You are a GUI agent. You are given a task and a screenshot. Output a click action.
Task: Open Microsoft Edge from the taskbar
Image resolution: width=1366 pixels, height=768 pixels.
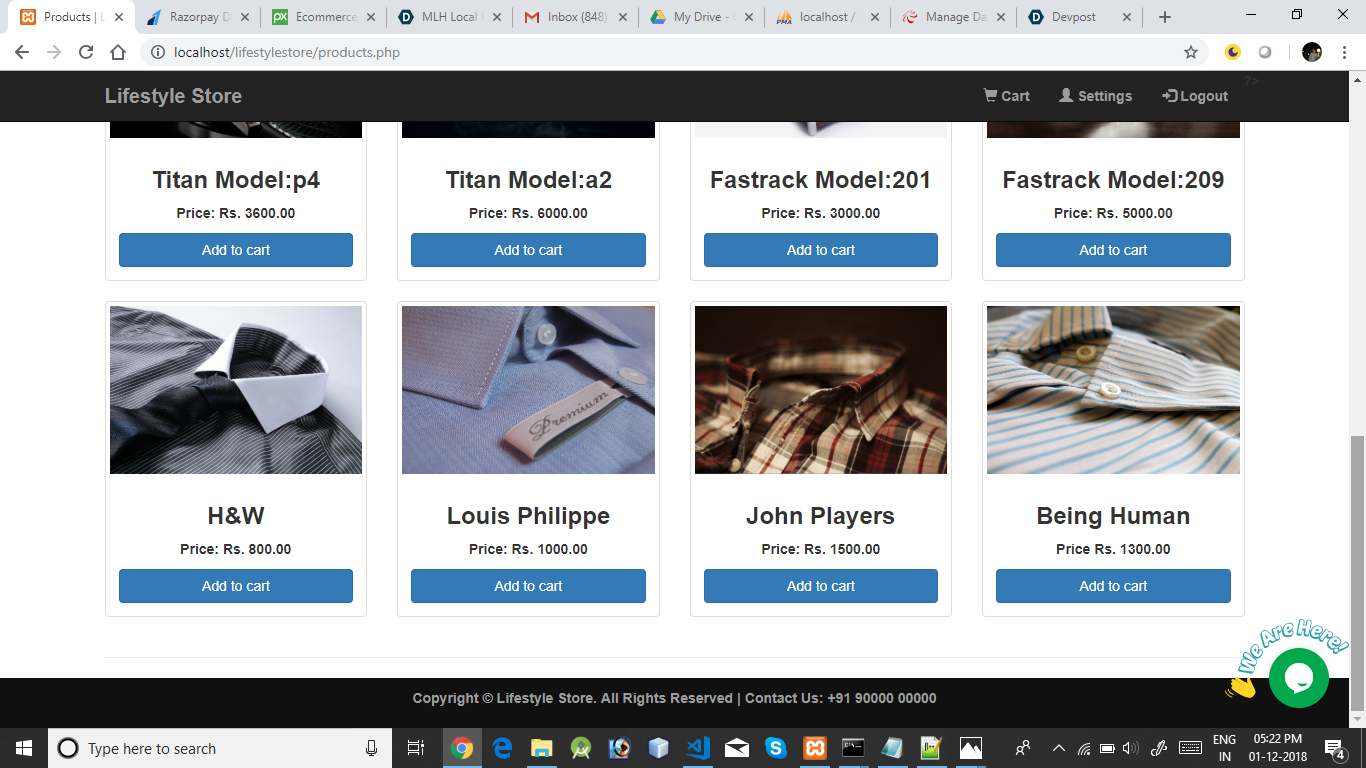tap(502, 748)
